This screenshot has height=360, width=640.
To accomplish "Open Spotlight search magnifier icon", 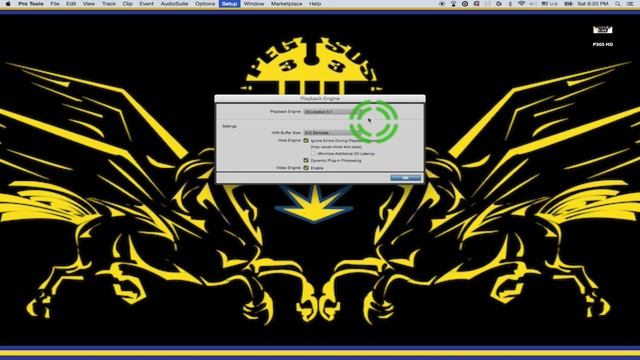I will point(618,4).
